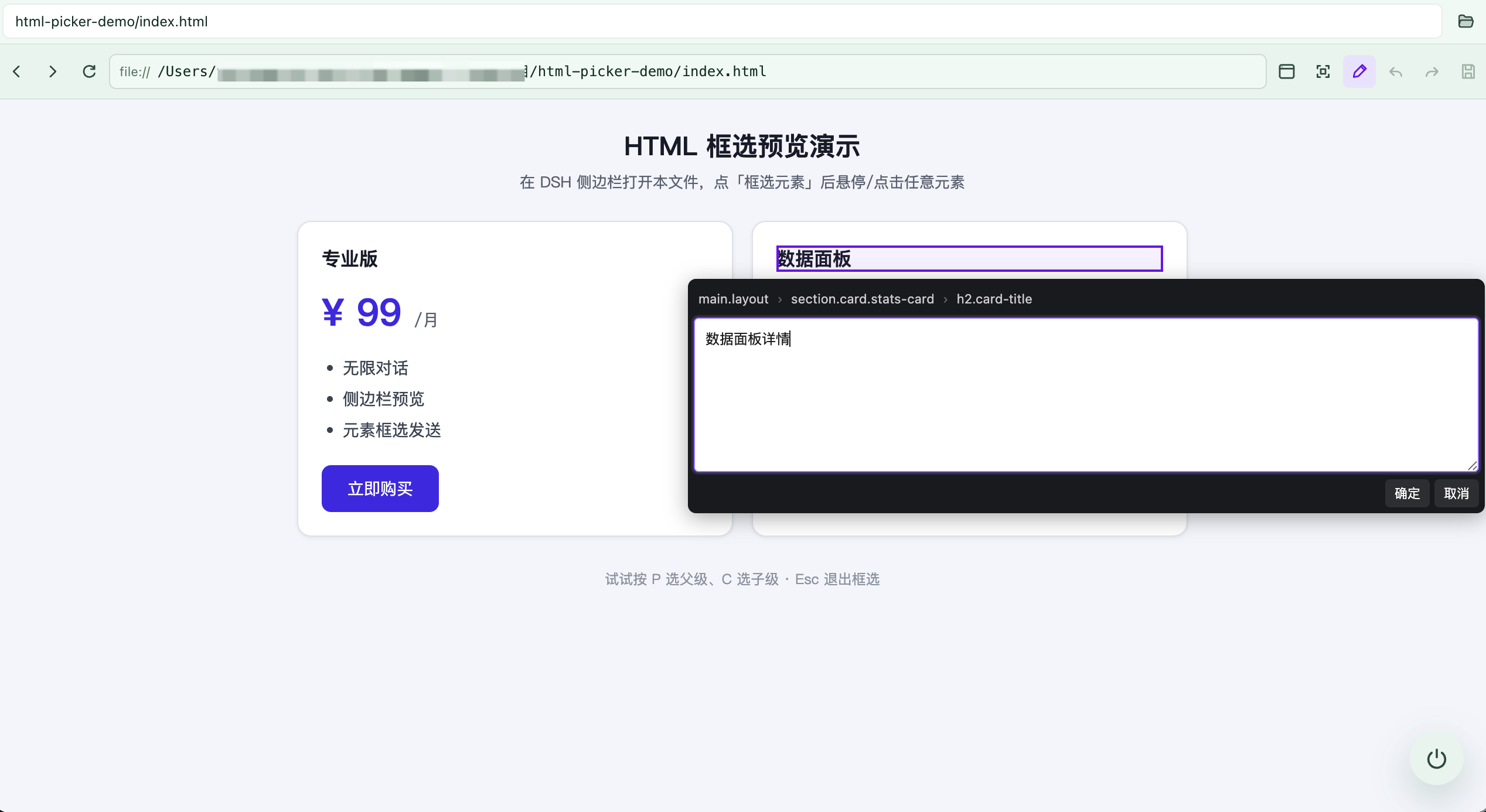Screen dimensions: 1486x812
Task: Click the HTML 框选预览演示 page heading
Action: click(742, 146)
